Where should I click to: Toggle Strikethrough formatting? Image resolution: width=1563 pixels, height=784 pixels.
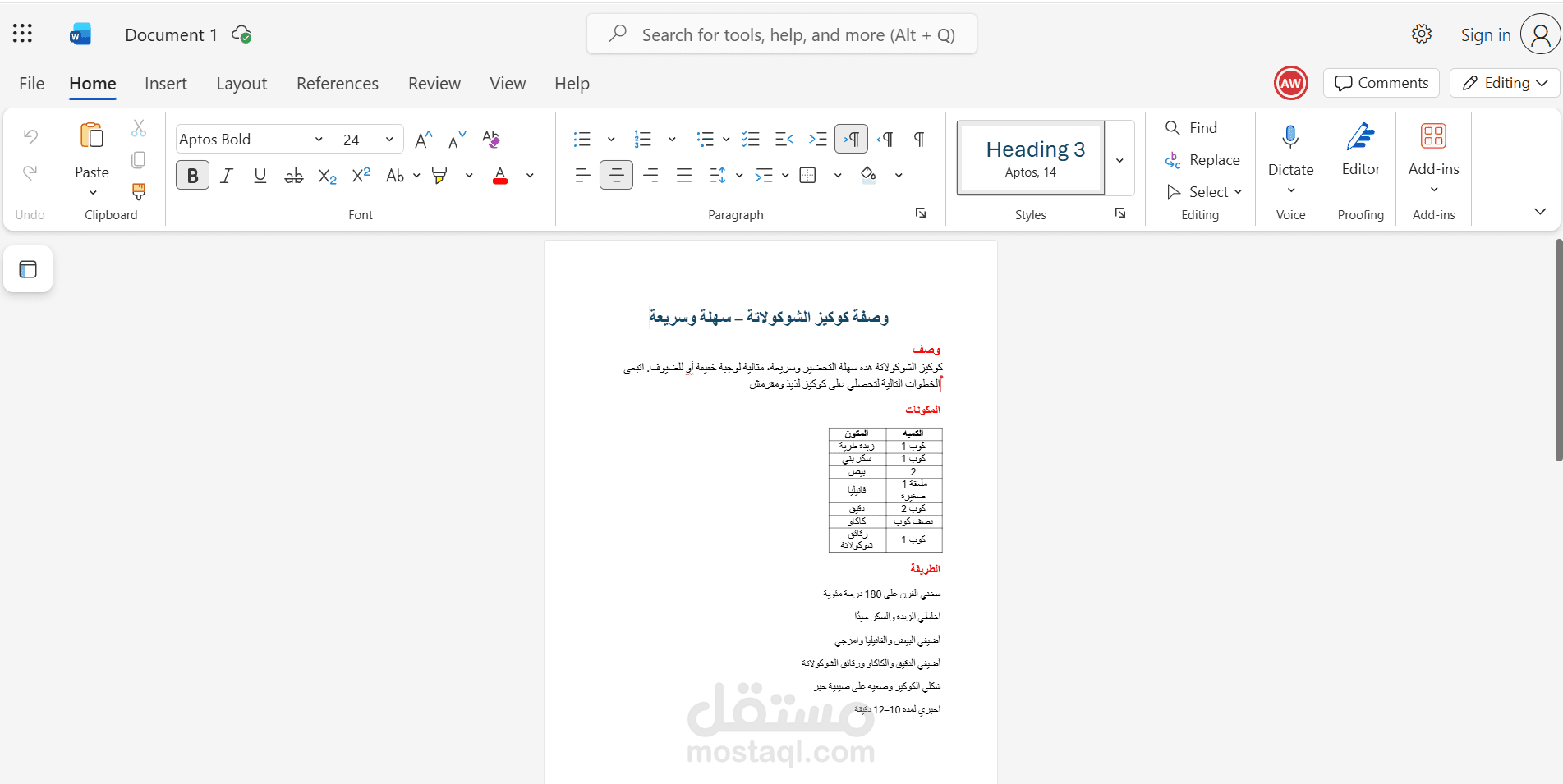pos(293,176)
